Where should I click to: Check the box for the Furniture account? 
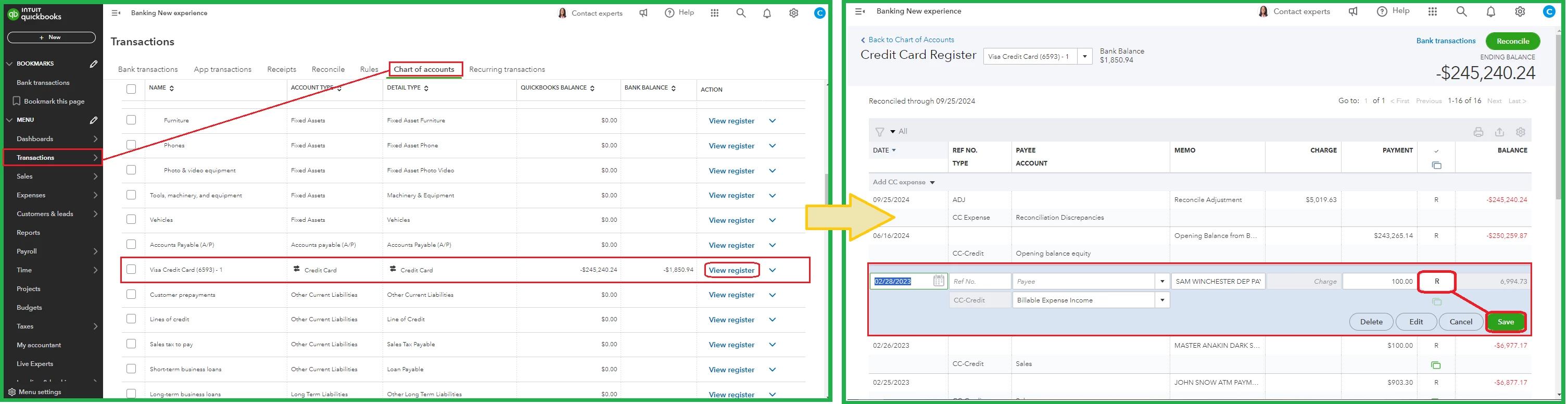(x=131, y=120)
